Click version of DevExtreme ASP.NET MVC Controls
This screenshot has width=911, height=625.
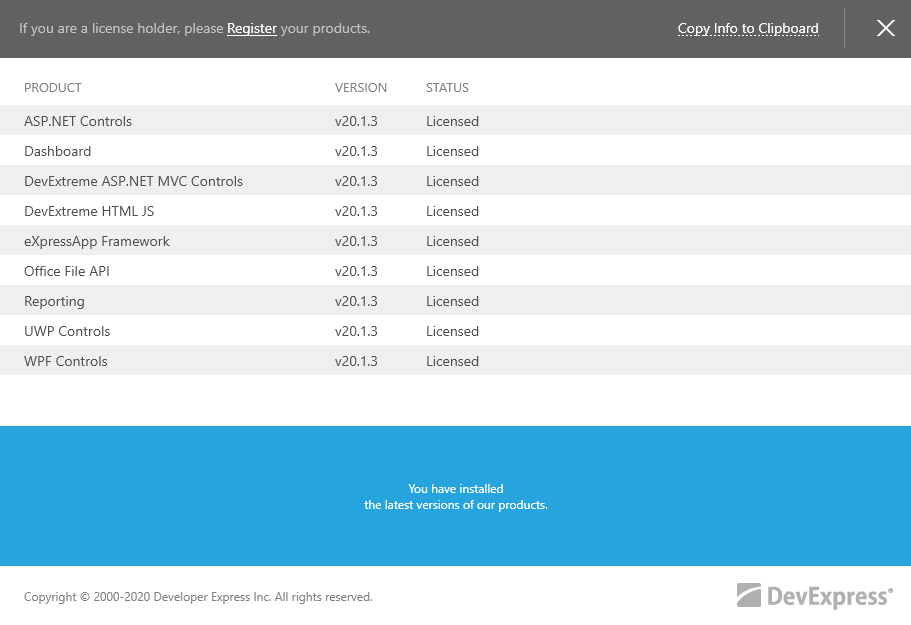pyautogui.click(x=356, y=181)
